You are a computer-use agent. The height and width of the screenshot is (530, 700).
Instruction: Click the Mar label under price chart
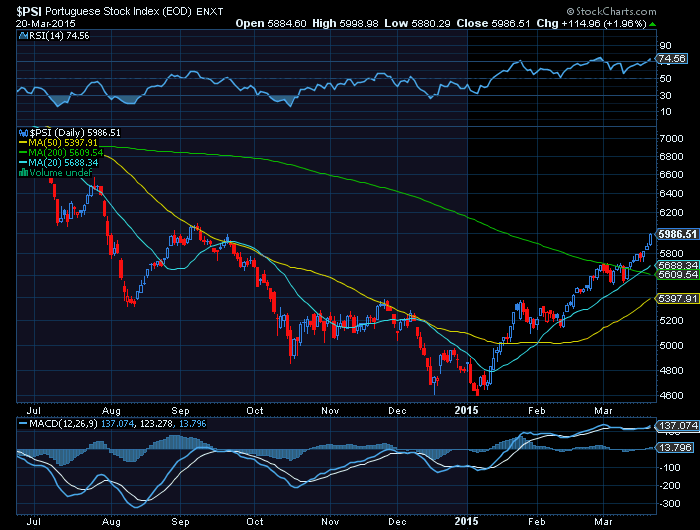pos(603,410)
